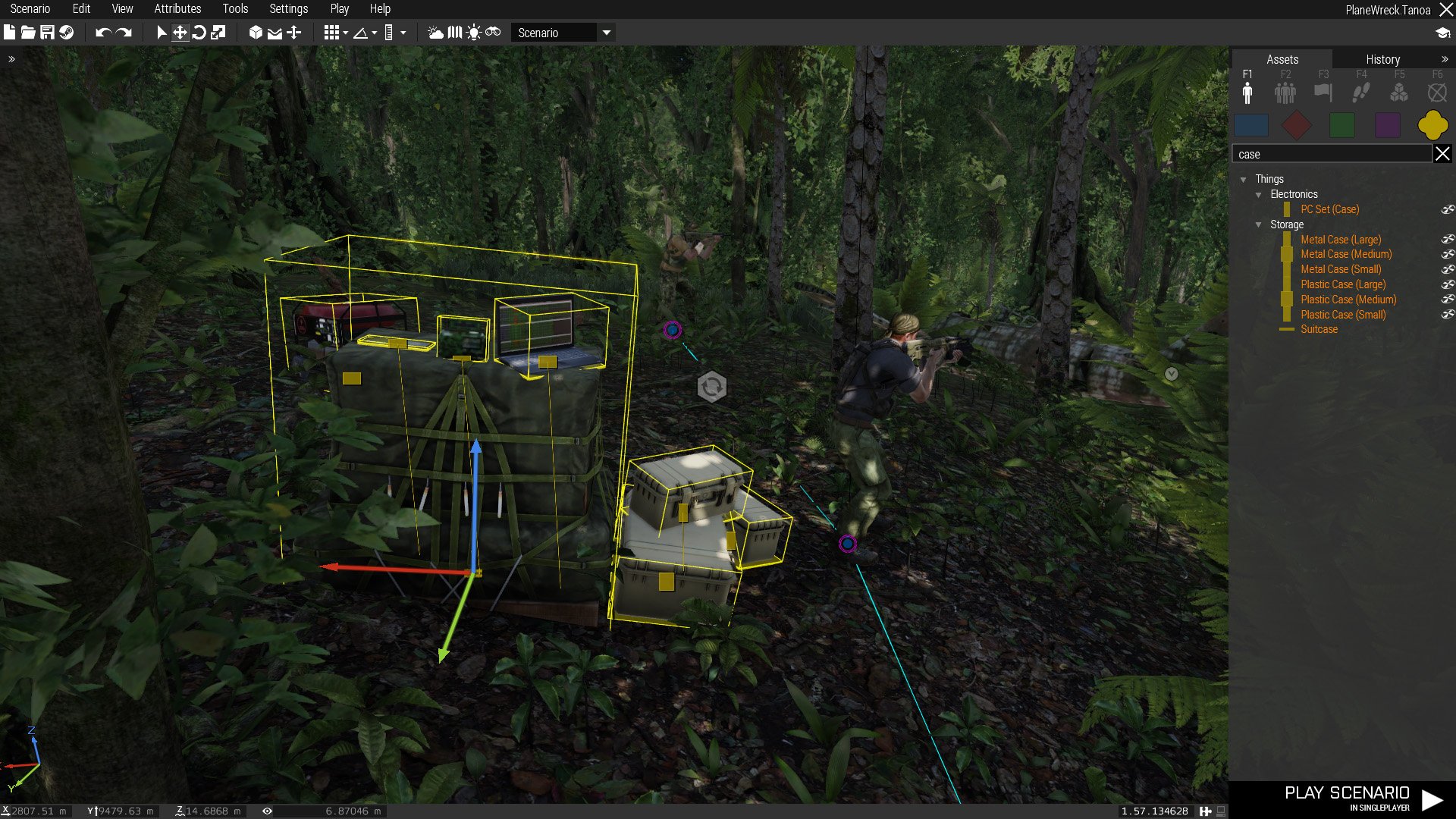This screenshot has width=1456, height=819.
Task: Undo the last action with the undo arrow
Action: (x=103, y=33)
